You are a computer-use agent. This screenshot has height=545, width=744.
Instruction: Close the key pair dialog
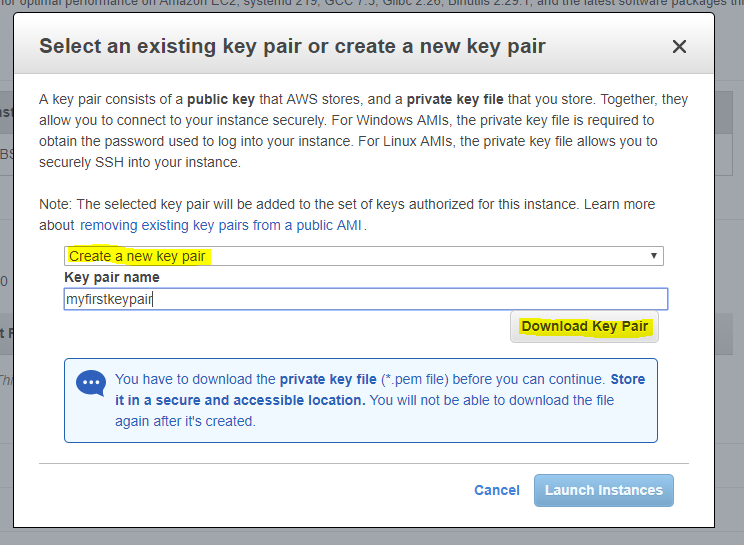click(x=679, y=47)
